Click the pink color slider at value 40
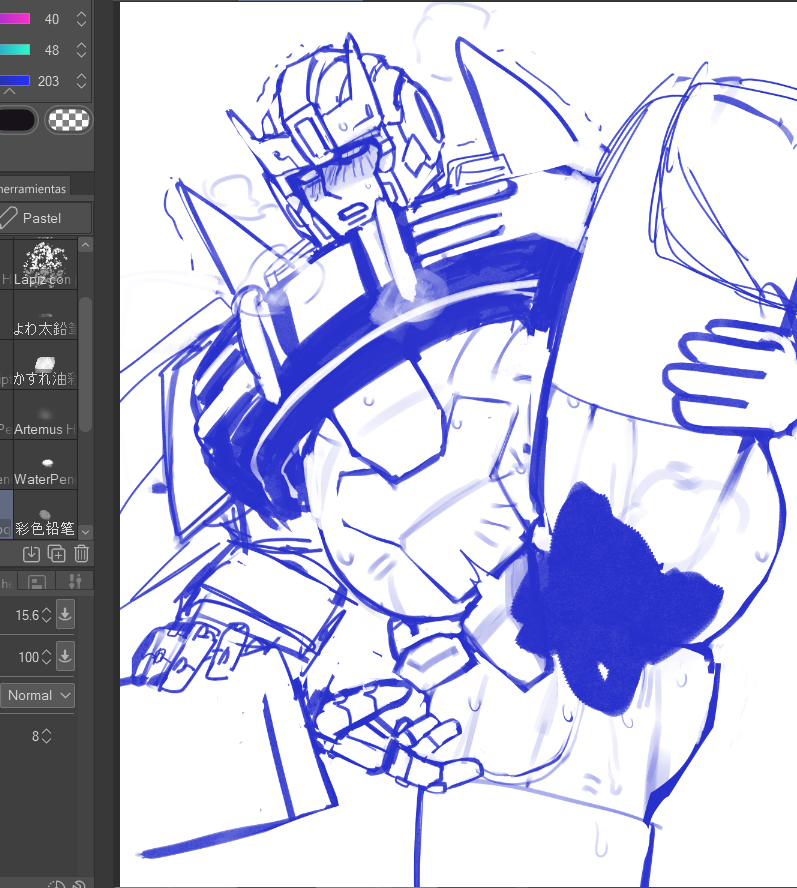Viewport: 797px width, 888px height. point(15,19)
